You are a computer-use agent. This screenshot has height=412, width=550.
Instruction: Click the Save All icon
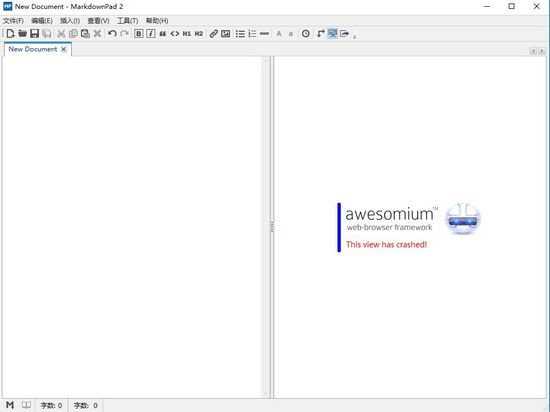point(46,34)
